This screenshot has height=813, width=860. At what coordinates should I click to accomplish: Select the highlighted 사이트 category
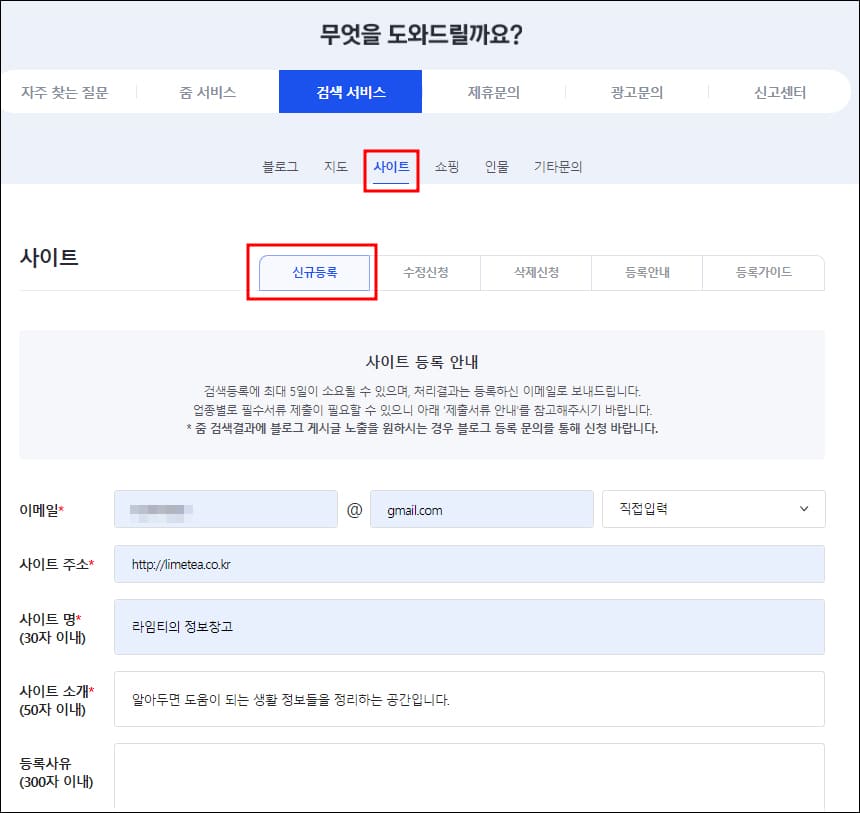[391, 167]
